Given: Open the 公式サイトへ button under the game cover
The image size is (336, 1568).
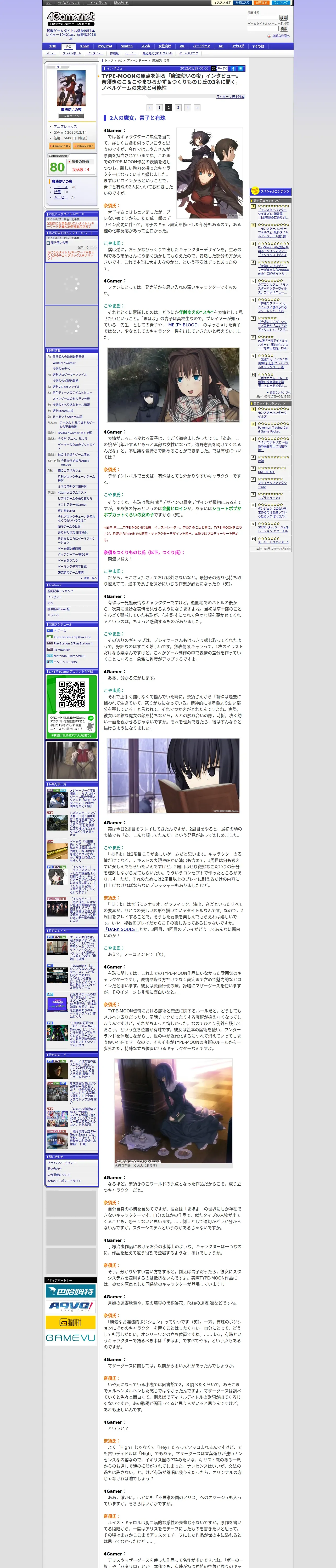Looking at the screenshot, I should coord(71,116).
